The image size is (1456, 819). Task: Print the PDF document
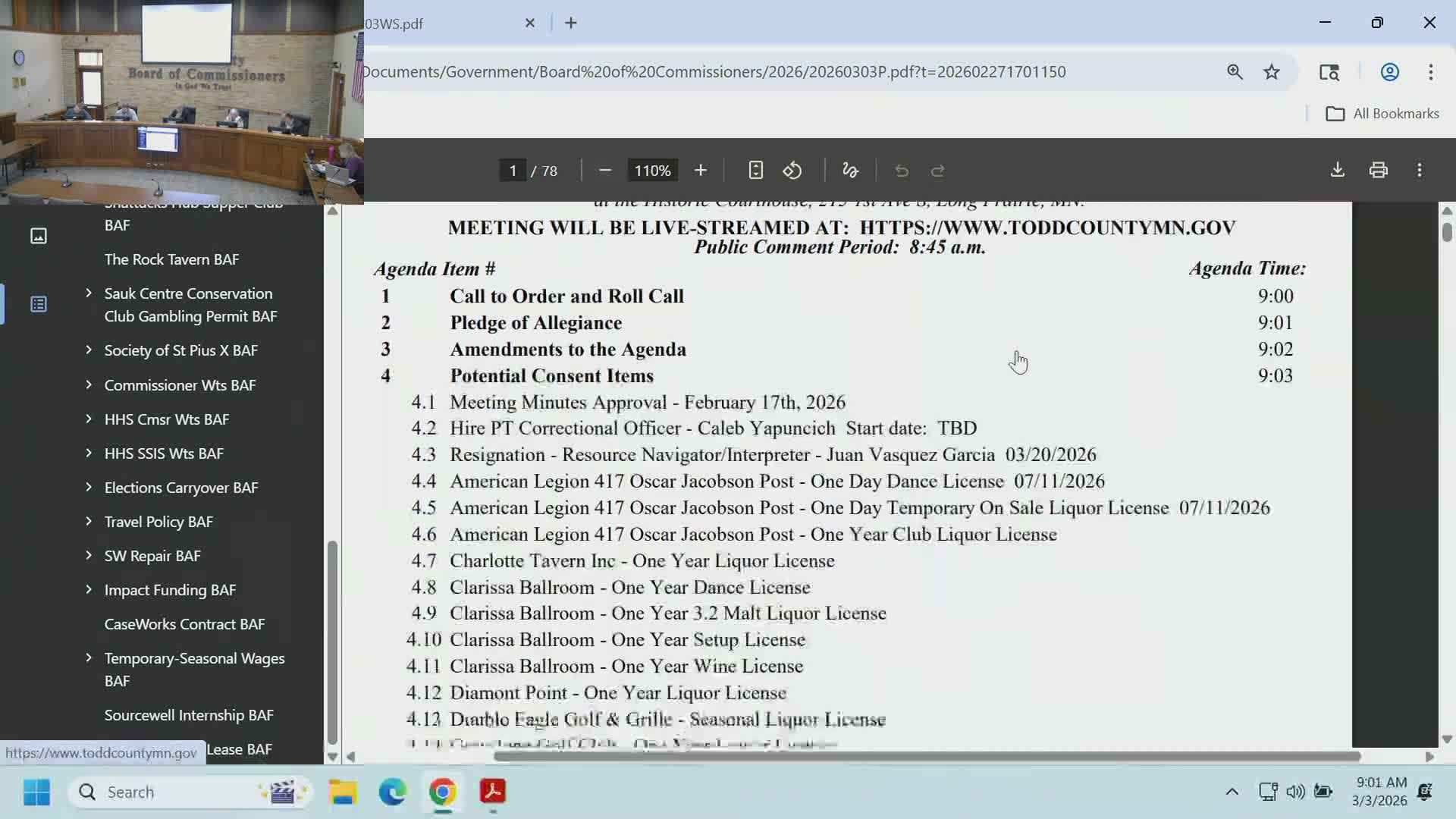point(1378,170)
